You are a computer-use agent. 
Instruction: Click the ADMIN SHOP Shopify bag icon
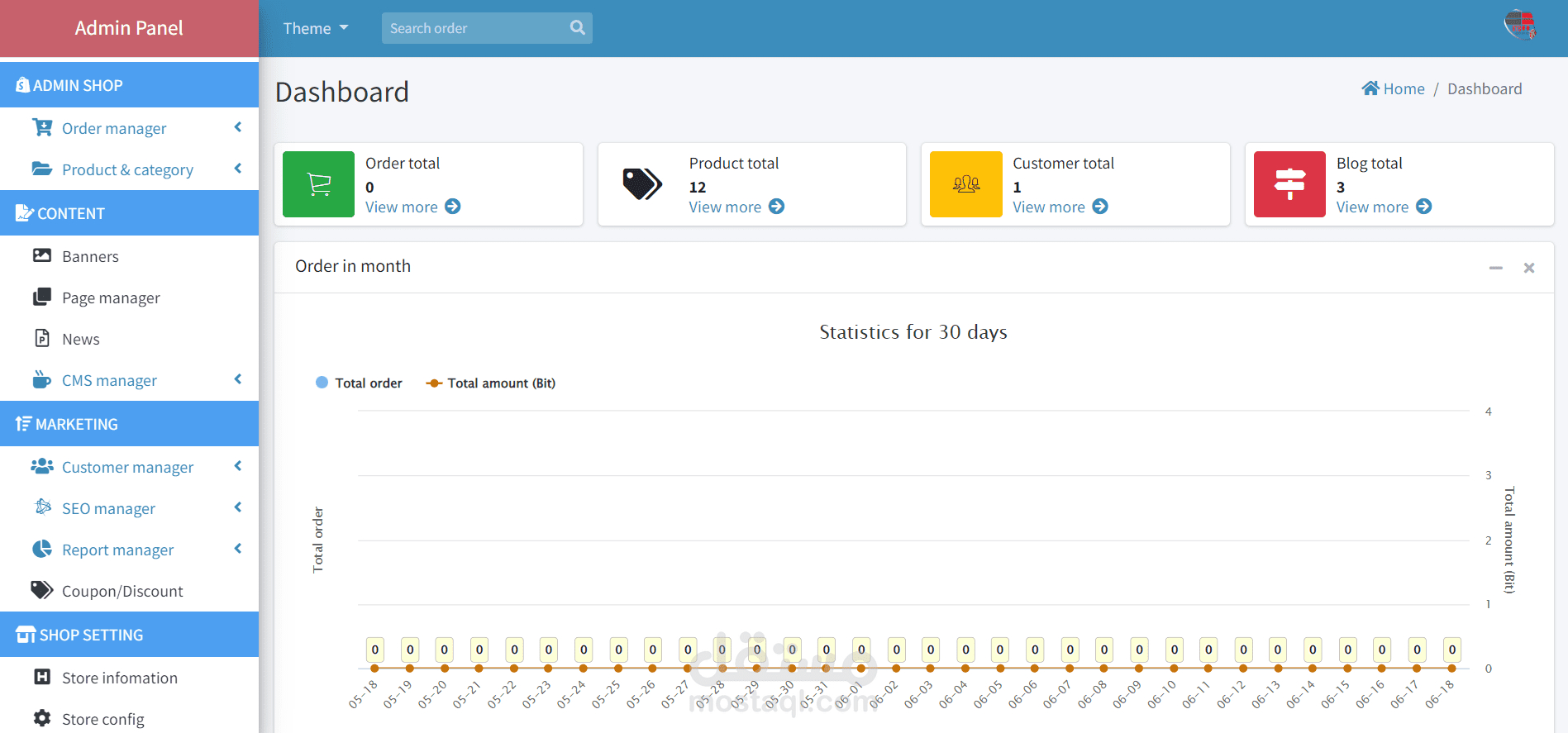[x=23, y=85]
